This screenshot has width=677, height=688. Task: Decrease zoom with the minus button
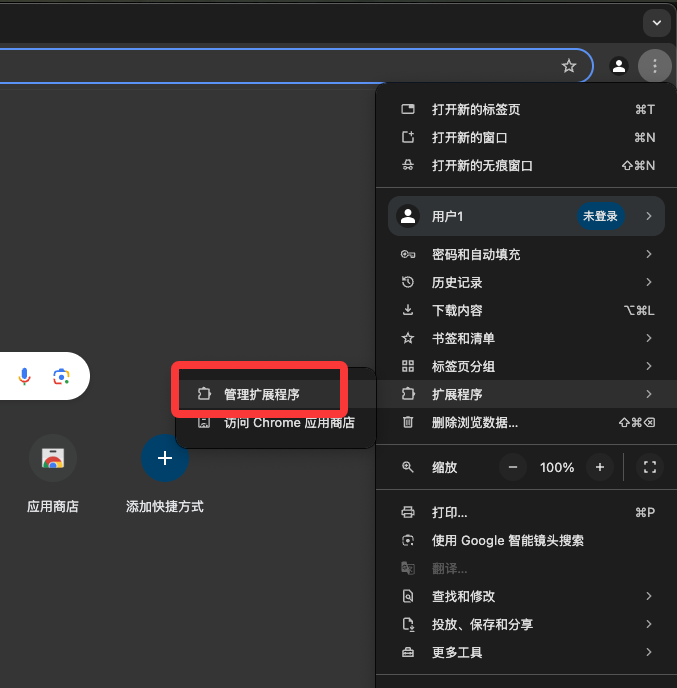click(x=512, y=467)
